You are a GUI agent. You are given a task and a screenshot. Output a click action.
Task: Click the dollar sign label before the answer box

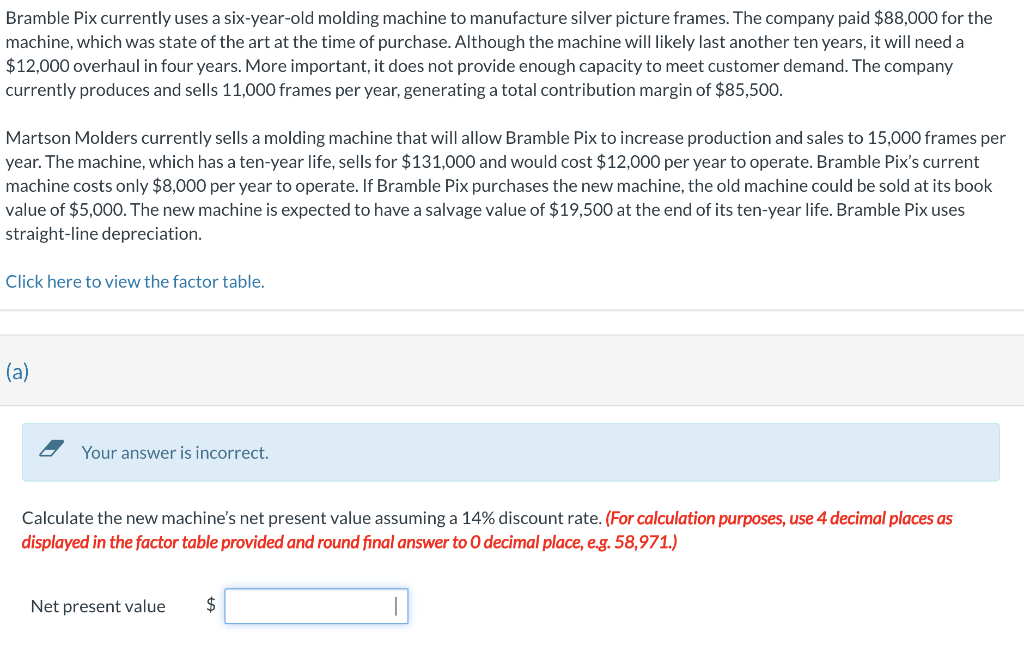click(210, 605)
